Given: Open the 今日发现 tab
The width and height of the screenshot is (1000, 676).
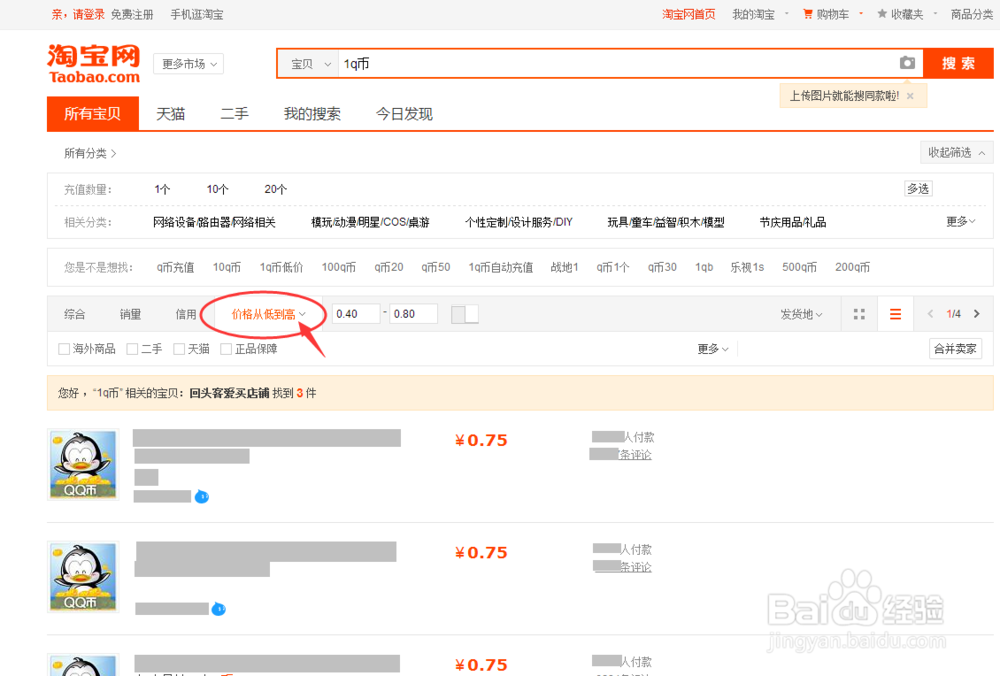Looking at the screenshot, I should pyautogui.click(x=404, y=113).
